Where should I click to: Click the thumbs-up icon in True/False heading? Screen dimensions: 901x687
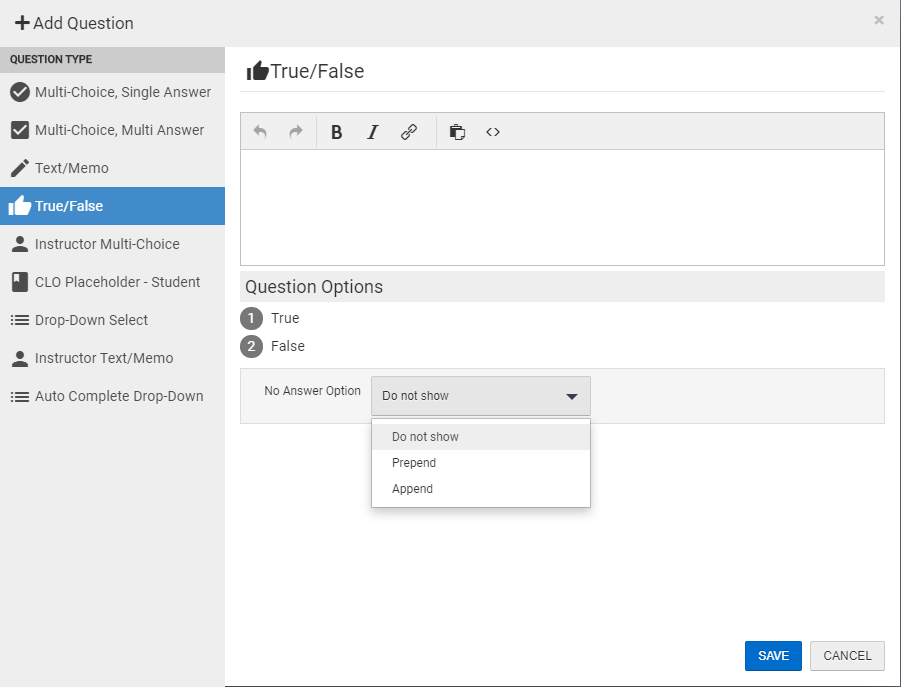[257, 71]
